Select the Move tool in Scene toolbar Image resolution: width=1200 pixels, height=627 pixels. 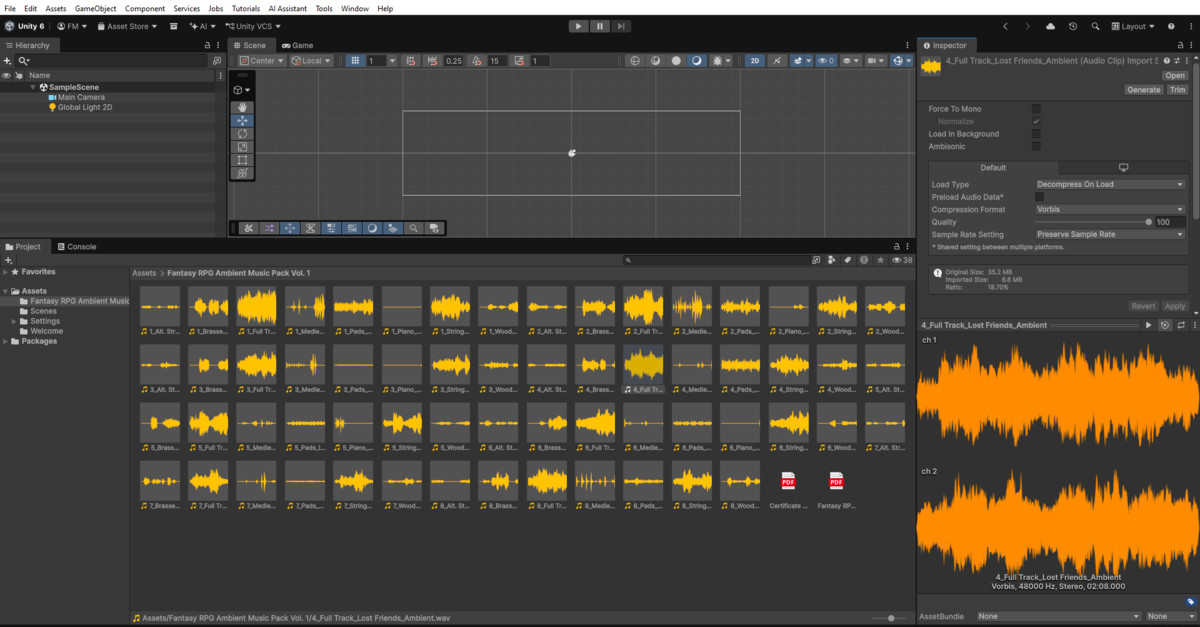click(x=243, y=120)
